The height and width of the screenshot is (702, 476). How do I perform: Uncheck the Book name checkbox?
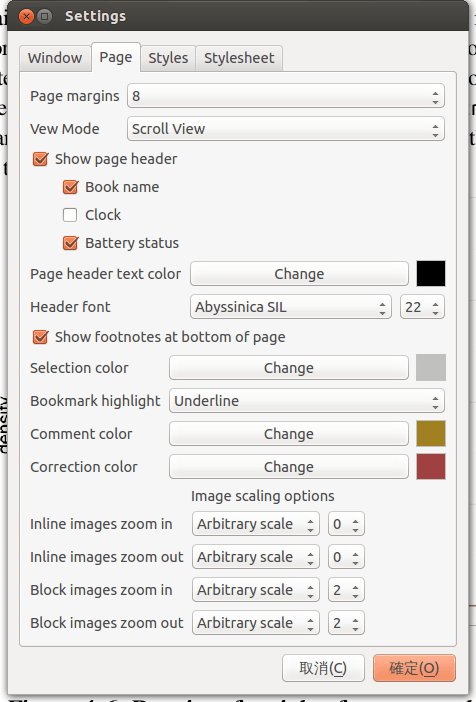tap(70, 187)
